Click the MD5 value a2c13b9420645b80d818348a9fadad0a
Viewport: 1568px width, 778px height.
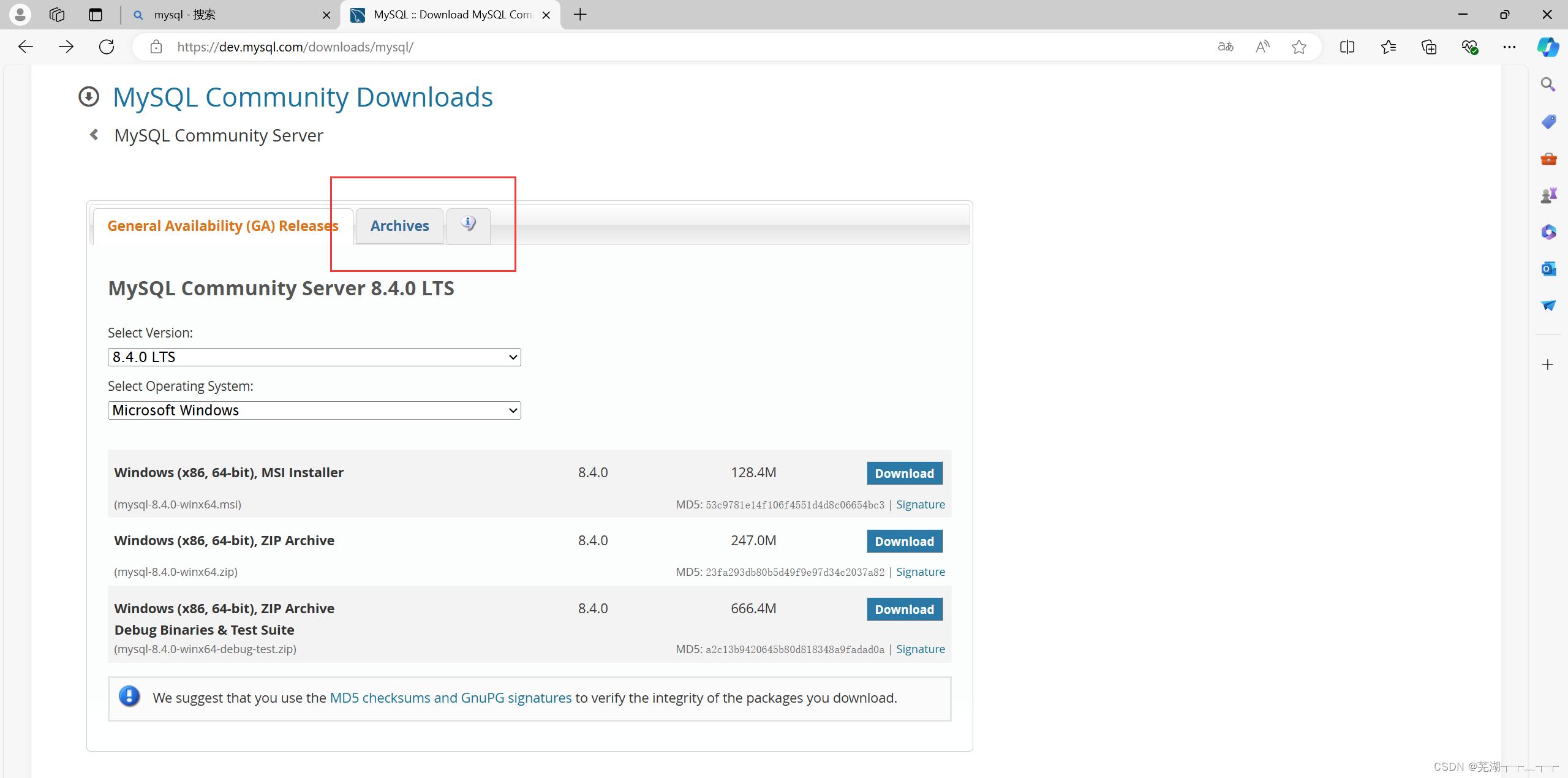tap(795, 649)
